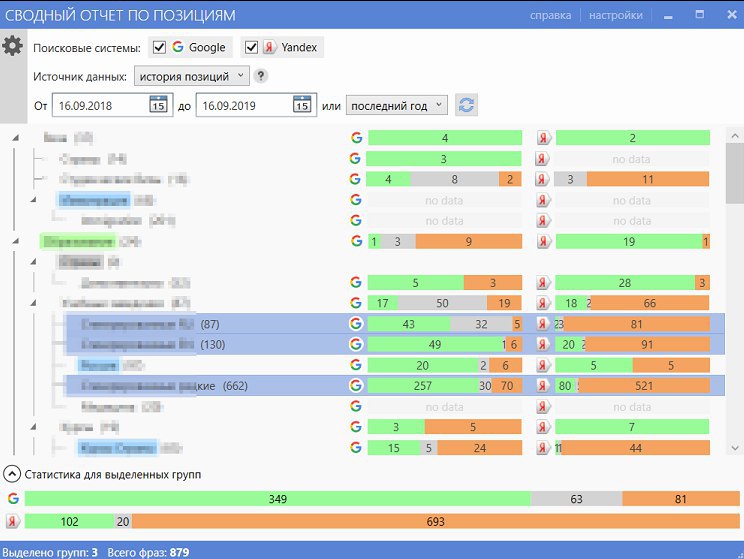The width and height of the screenshot is (744, 559).
Task: Click the summary Google gray segment 63
Action: (577, 499)
